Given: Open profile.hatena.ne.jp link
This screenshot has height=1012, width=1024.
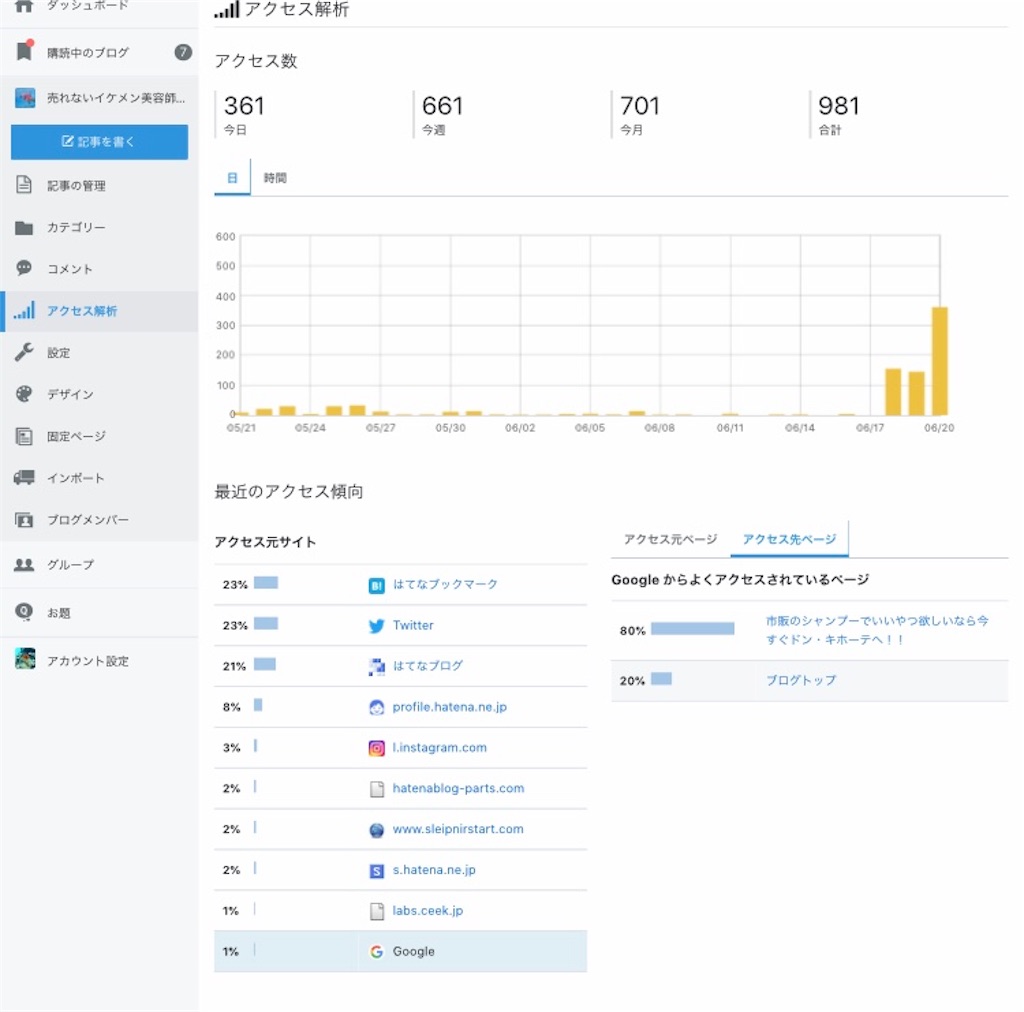Looking at the screenshot, I should 449,707.
